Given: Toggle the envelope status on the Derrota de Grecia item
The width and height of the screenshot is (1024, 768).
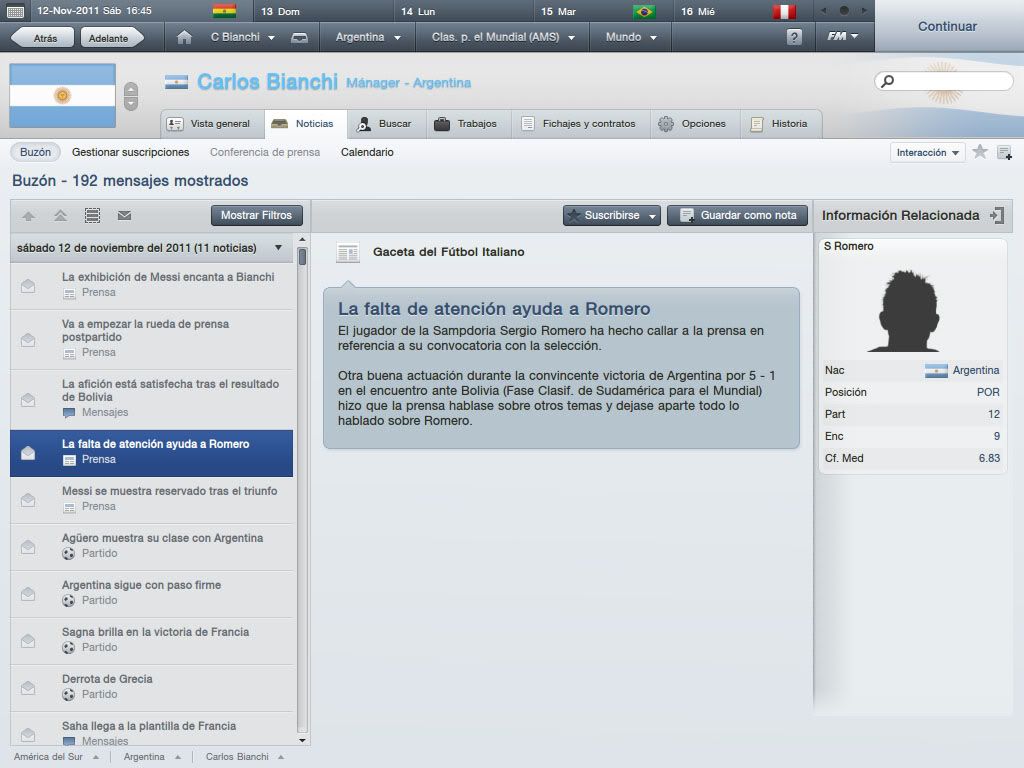Looking at the screenshot, I should pos(28,688).
